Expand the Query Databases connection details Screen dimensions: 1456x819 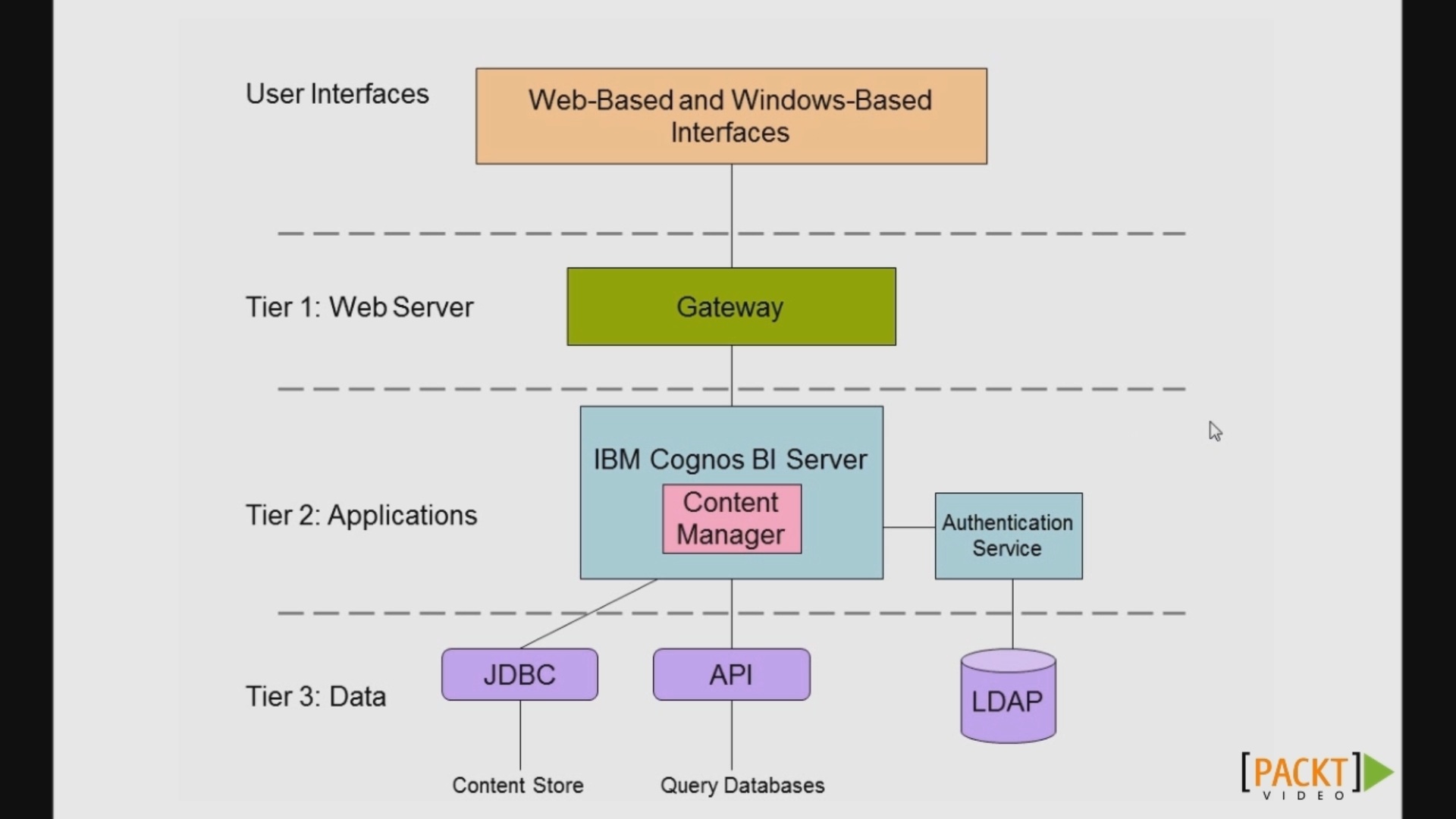click(742, 785)
